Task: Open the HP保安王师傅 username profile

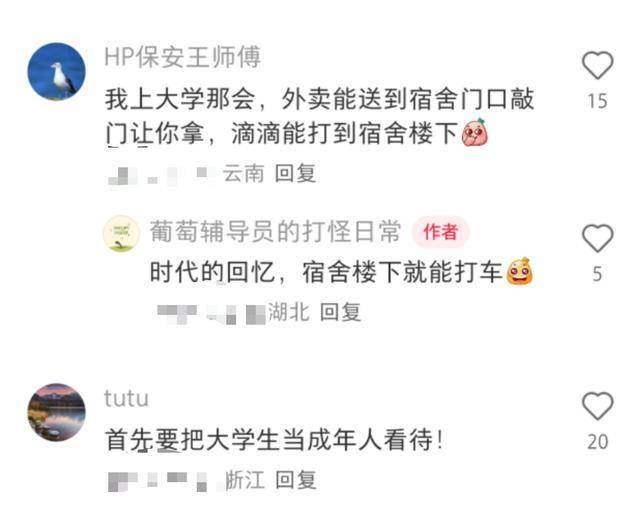Action: pyautogui.click(x=182, y=57)
